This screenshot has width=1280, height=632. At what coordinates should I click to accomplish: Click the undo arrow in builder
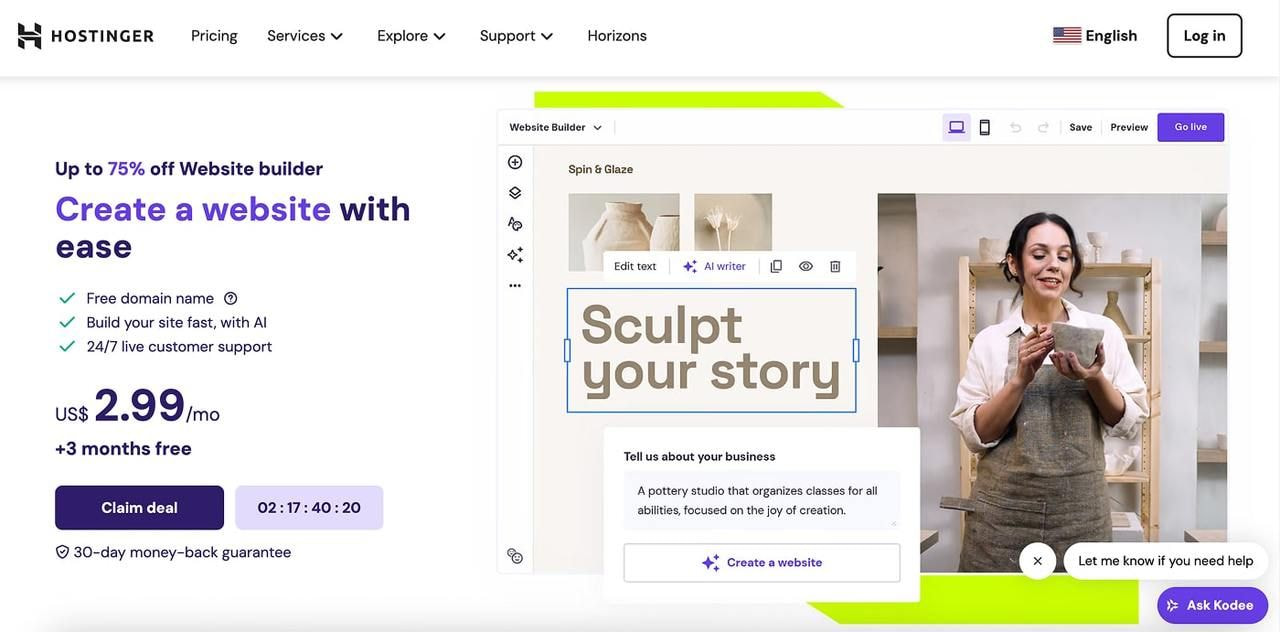1016,127
